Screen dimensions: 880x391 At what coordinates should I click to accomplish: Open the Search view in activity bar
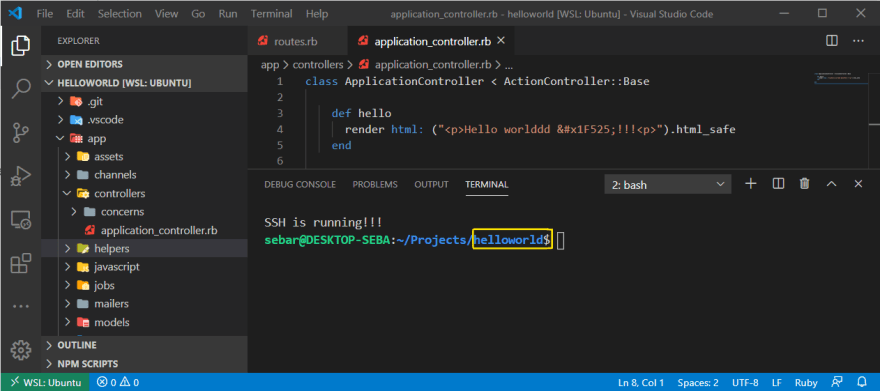click(21, 89)
